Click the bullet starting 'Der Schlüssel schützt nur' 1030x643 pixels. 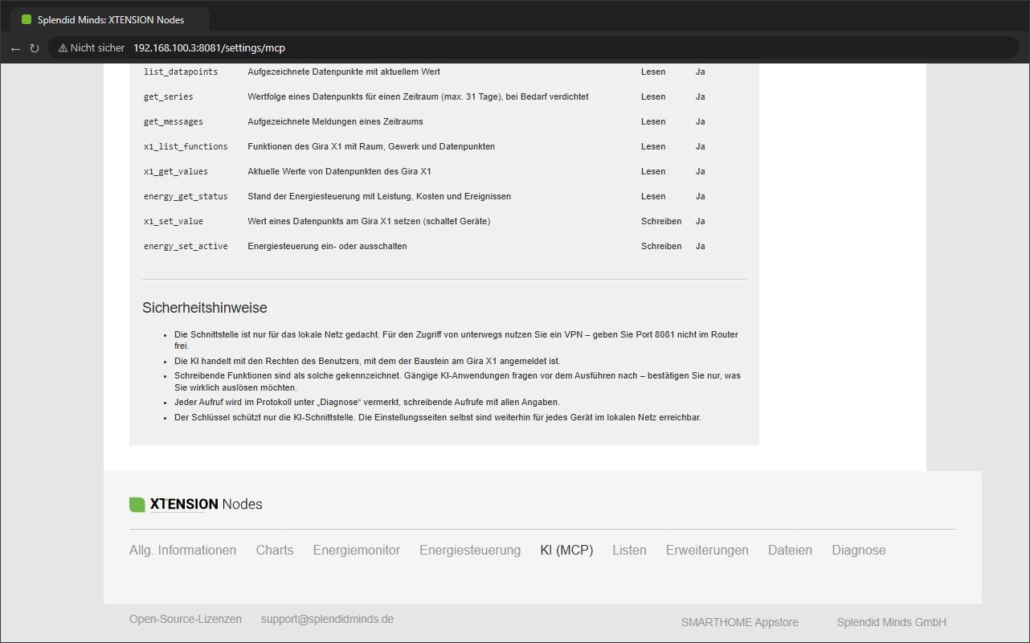[x=437, y=418]
